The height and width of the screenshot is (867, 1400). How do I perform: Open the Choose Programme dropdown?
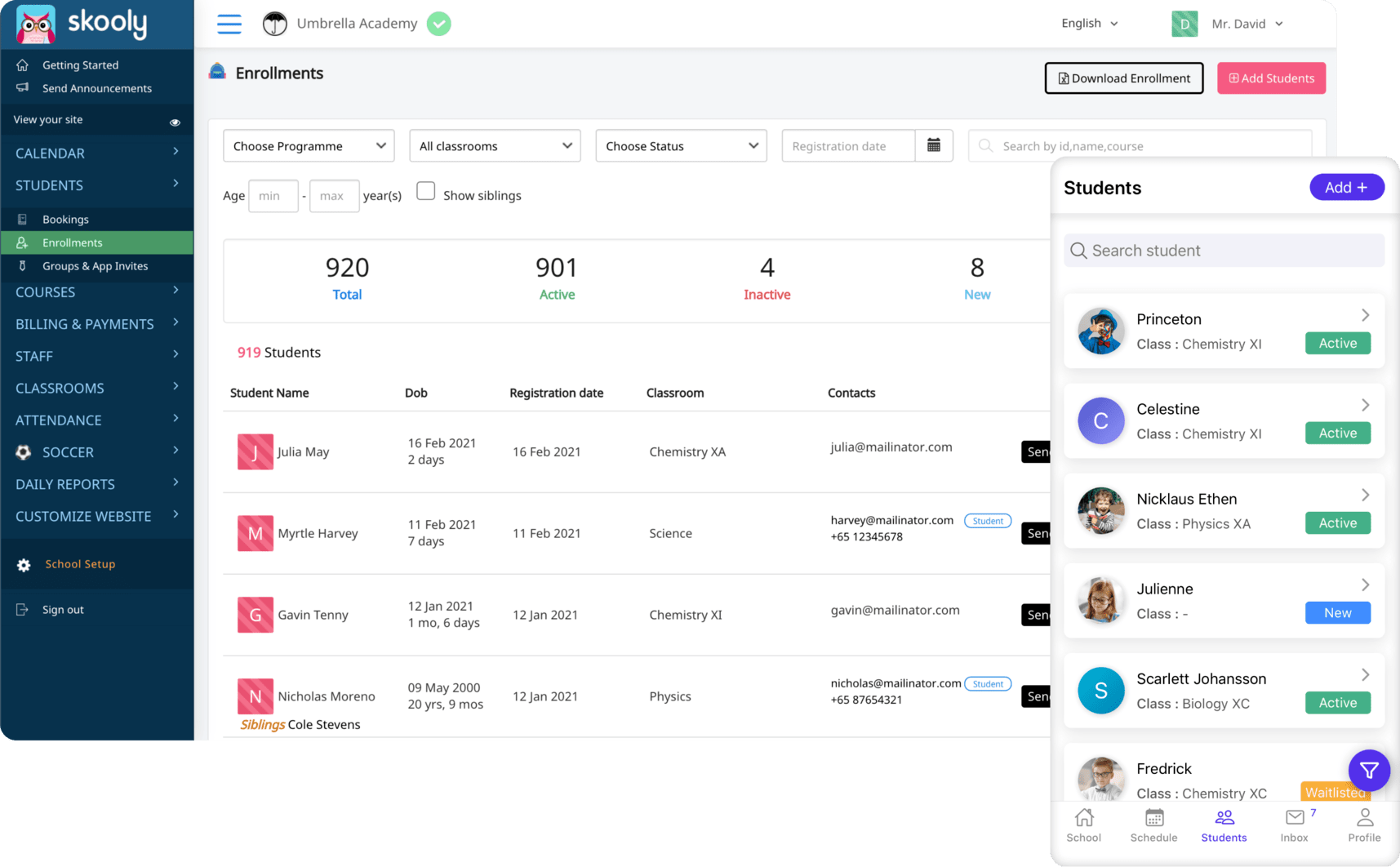click(x=308, y=145)
